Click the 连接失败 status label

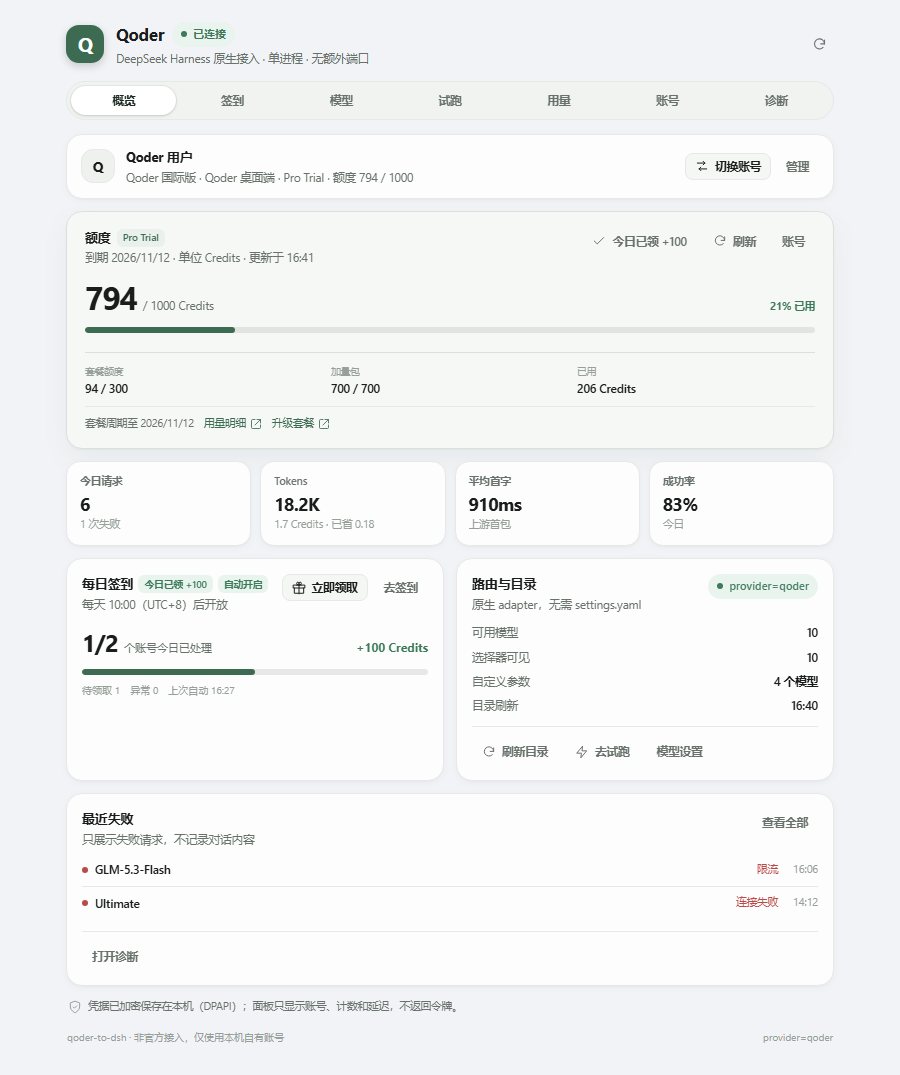coord(757,902)
